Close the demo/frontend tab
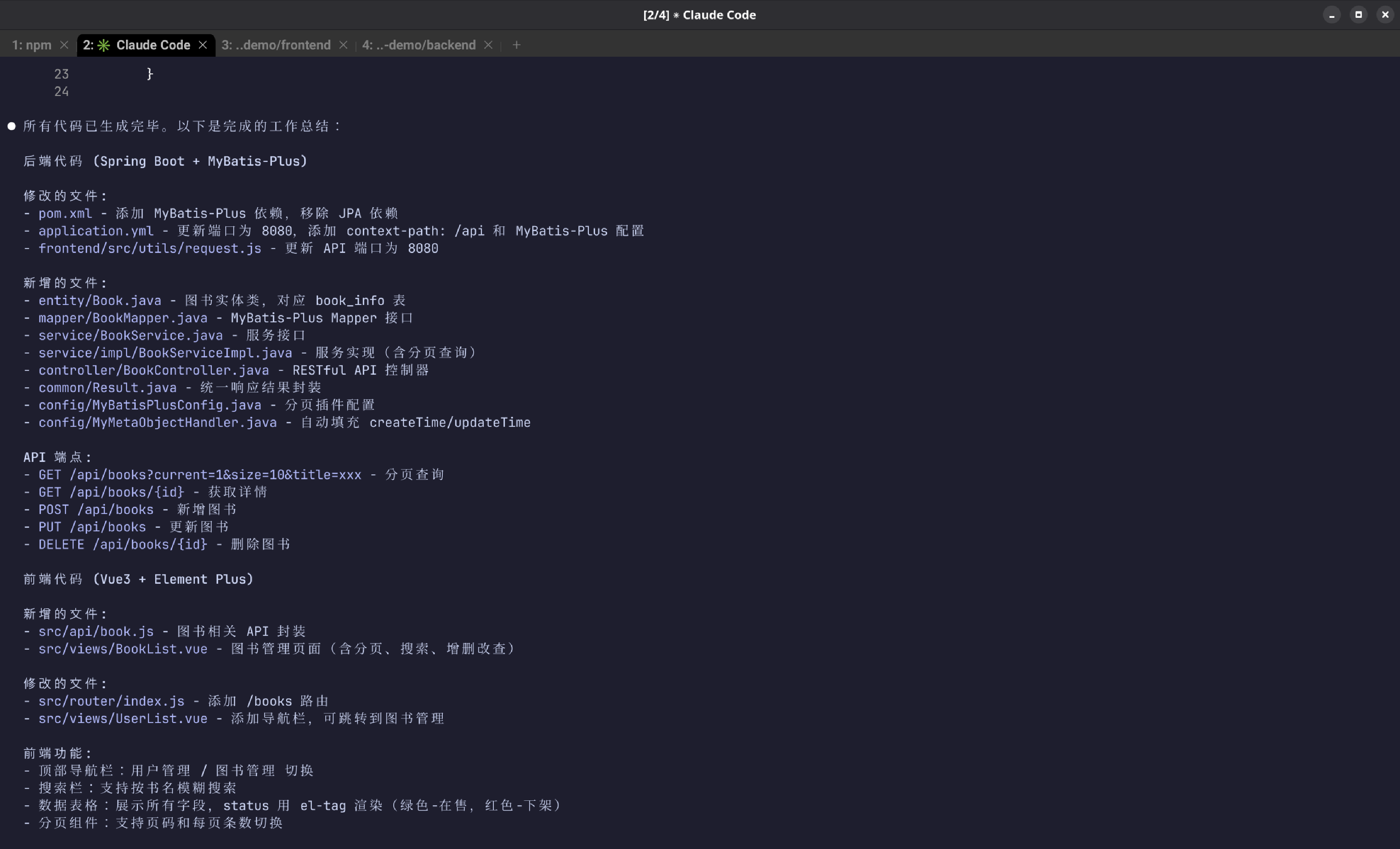The height and width of the screenshot is (849, 1400). pos(343,45)
